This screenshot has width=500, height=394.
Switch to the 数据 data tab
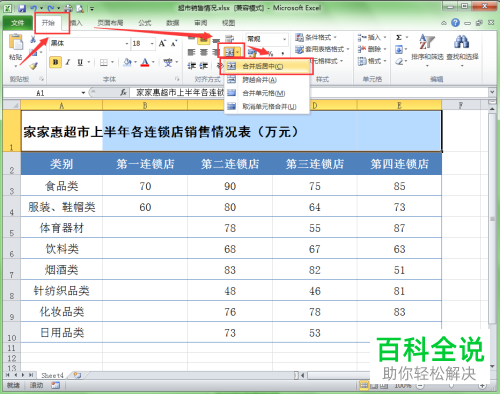[x=173, y=23]
